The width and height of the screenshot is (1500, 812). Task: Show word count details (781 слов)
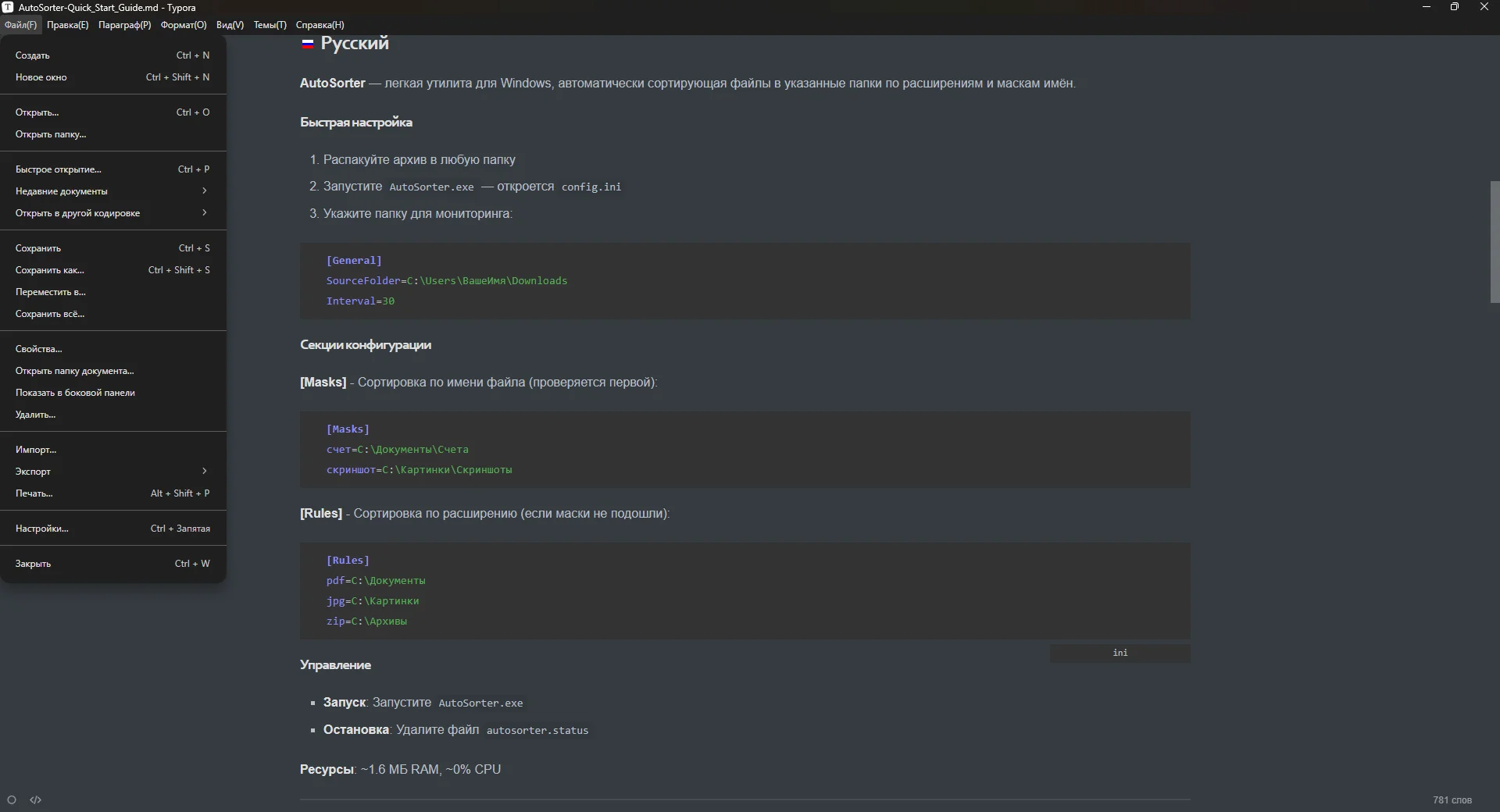(1452, 800)
